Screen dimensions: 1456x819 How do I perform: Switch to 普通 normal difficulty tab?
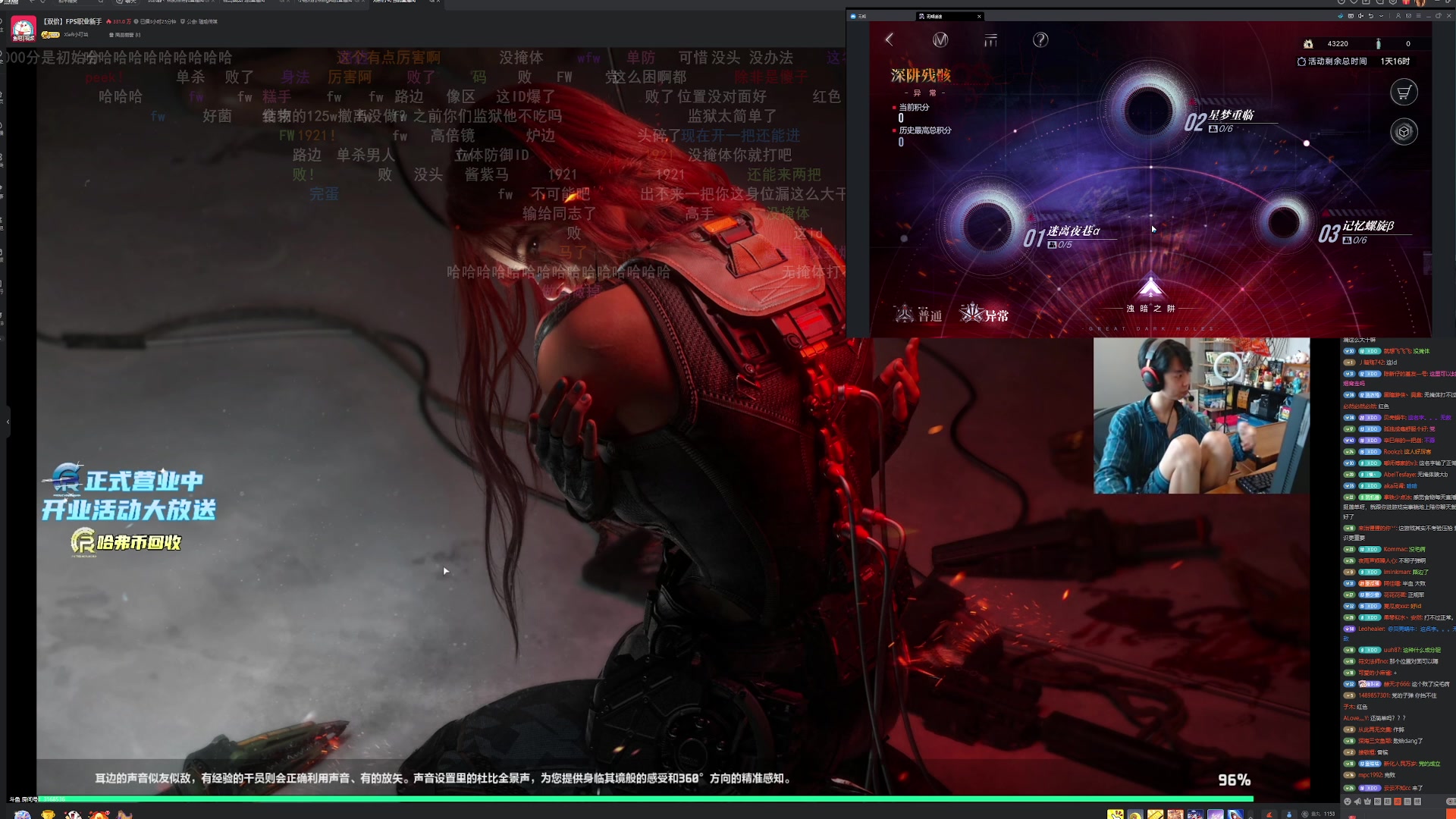pyautogui.click(x=918, y=315)
